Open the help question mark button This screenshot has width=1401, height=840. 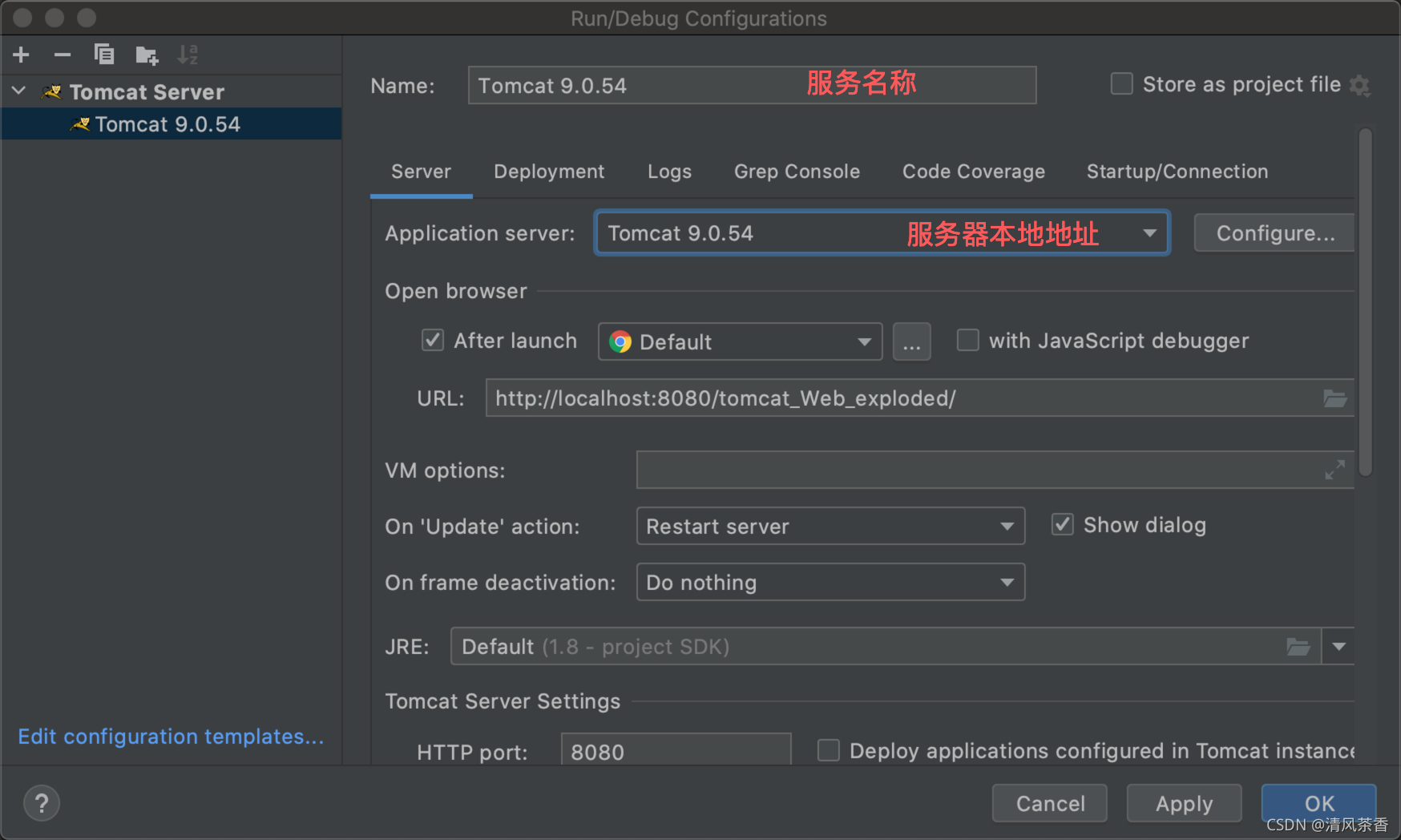pos(42,803)
